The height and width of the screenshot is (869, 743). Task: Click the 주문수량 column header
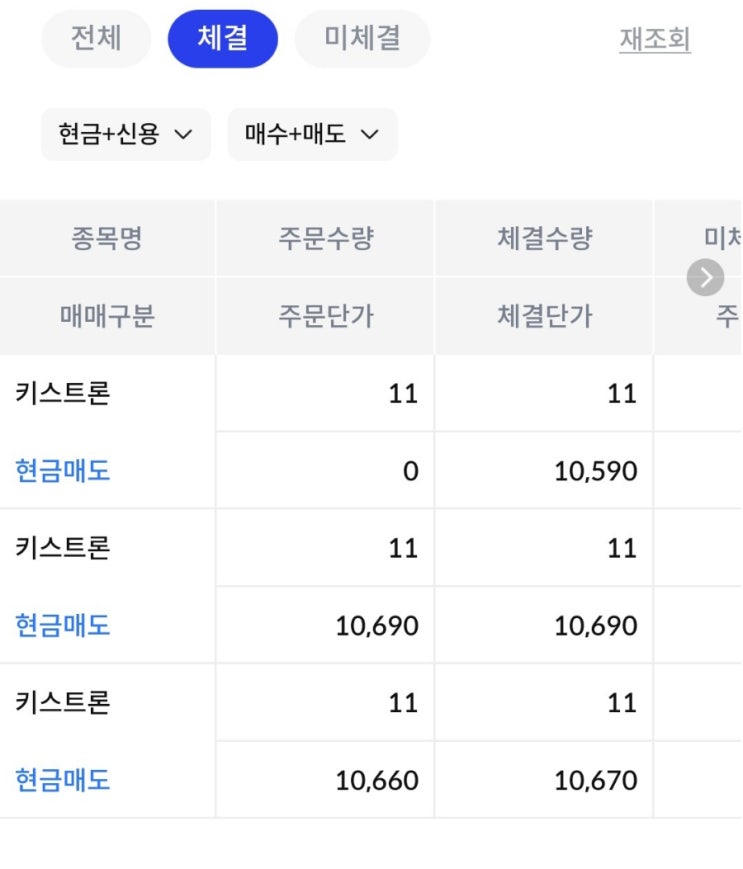coord(325,239)
